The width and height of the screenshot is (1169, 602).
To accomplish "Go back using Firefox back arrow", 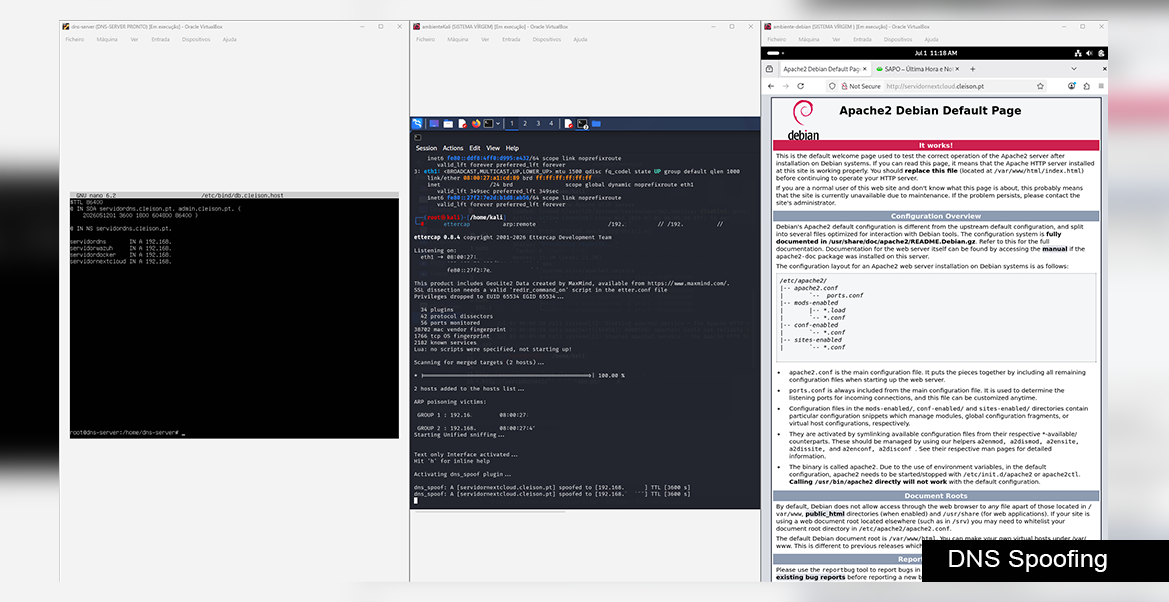I will [x=772, y=87].
